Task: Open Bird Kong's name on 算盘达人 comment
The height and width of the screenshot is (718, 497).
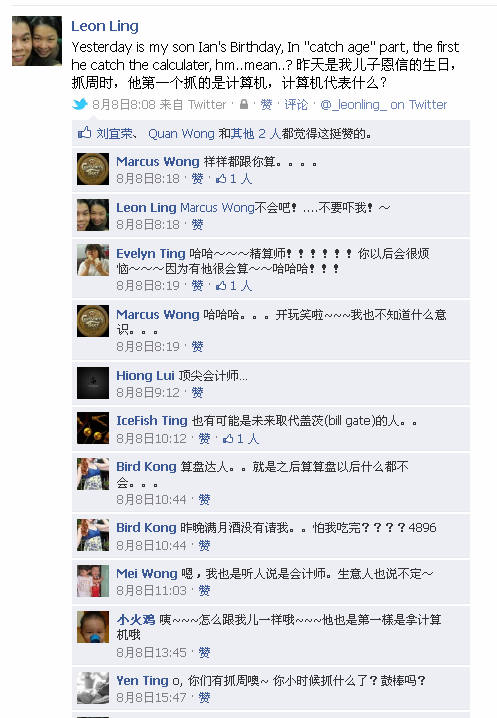Action: click(x=146, y=467)
